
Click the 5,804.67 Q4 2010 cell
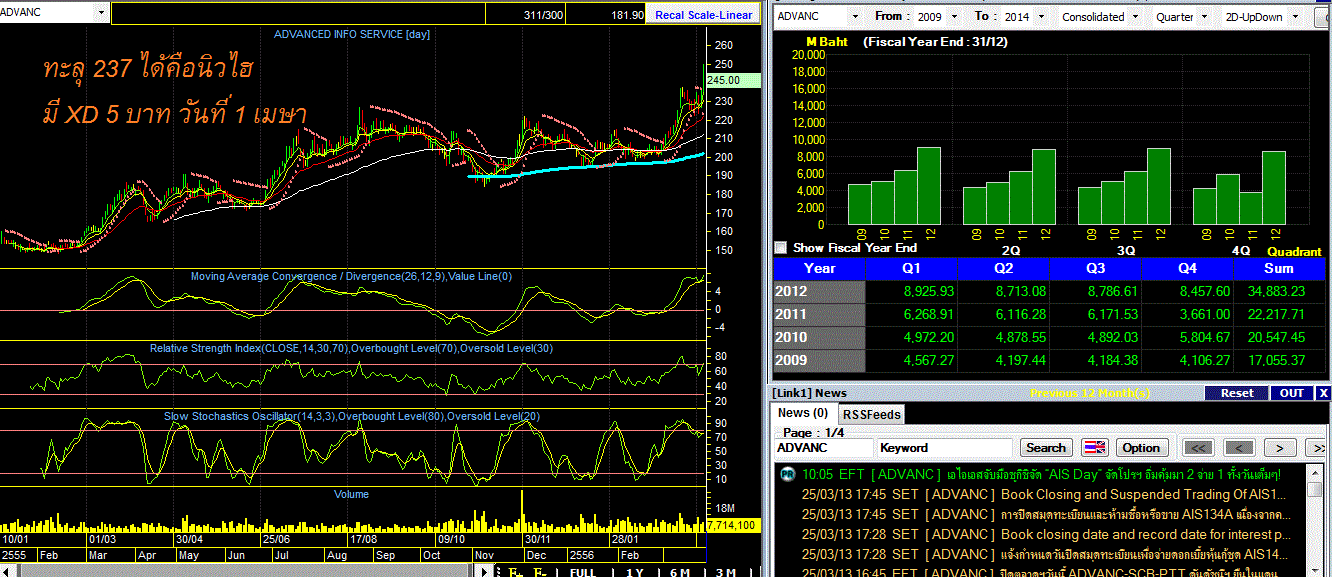tap(1187, 337)
